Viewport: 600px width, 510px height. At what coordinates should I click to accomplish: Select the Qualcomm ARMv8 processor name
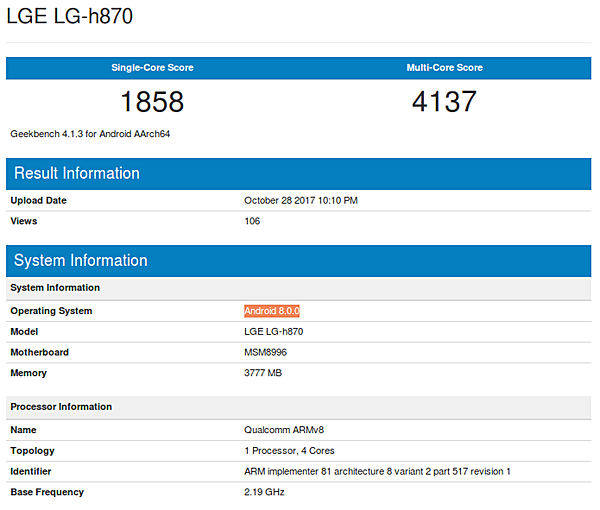click(282, 429)
